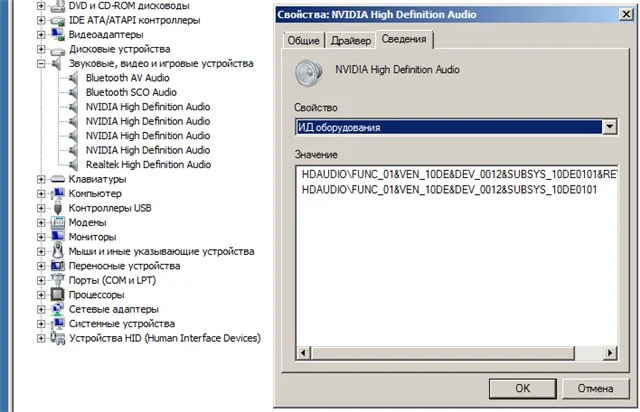Select the Bluetooth SCO Audio label

[x=131, y=93]
